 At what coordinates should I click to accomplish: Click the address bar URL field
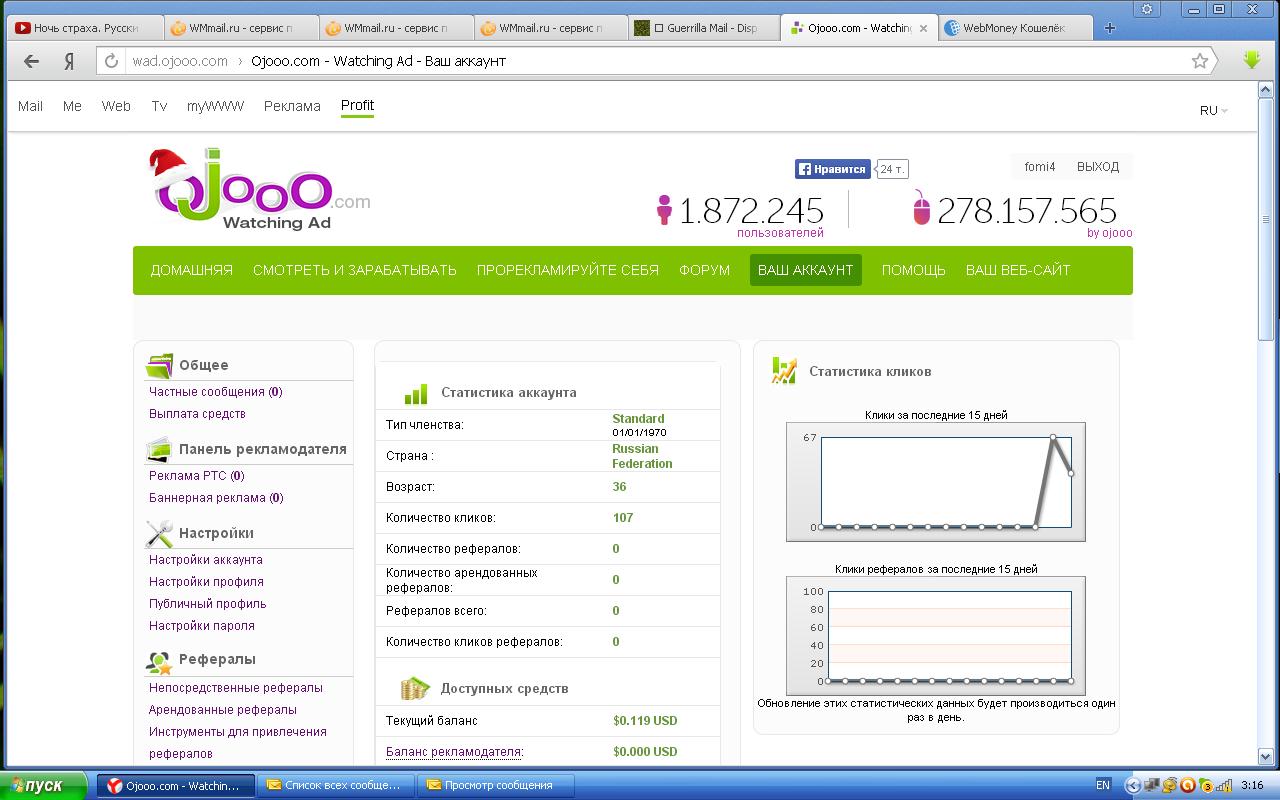[x=655, y=61]
